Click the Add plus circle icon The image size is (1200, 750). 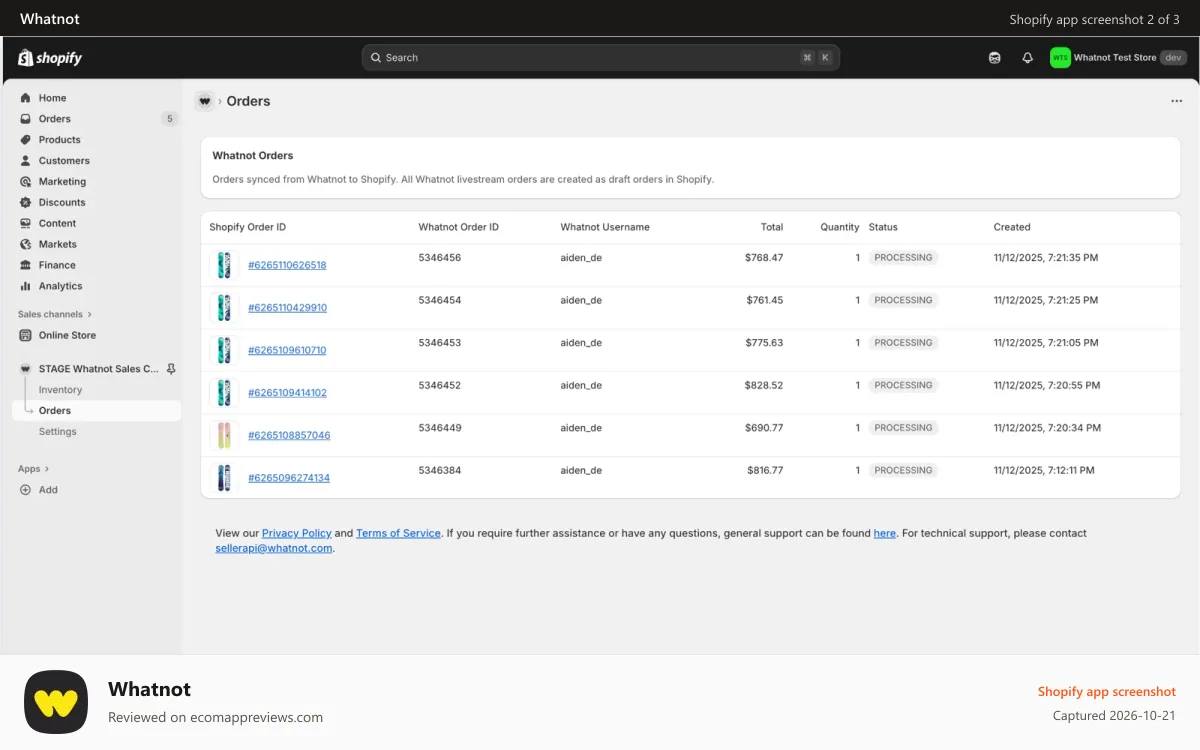pos(26,490)
